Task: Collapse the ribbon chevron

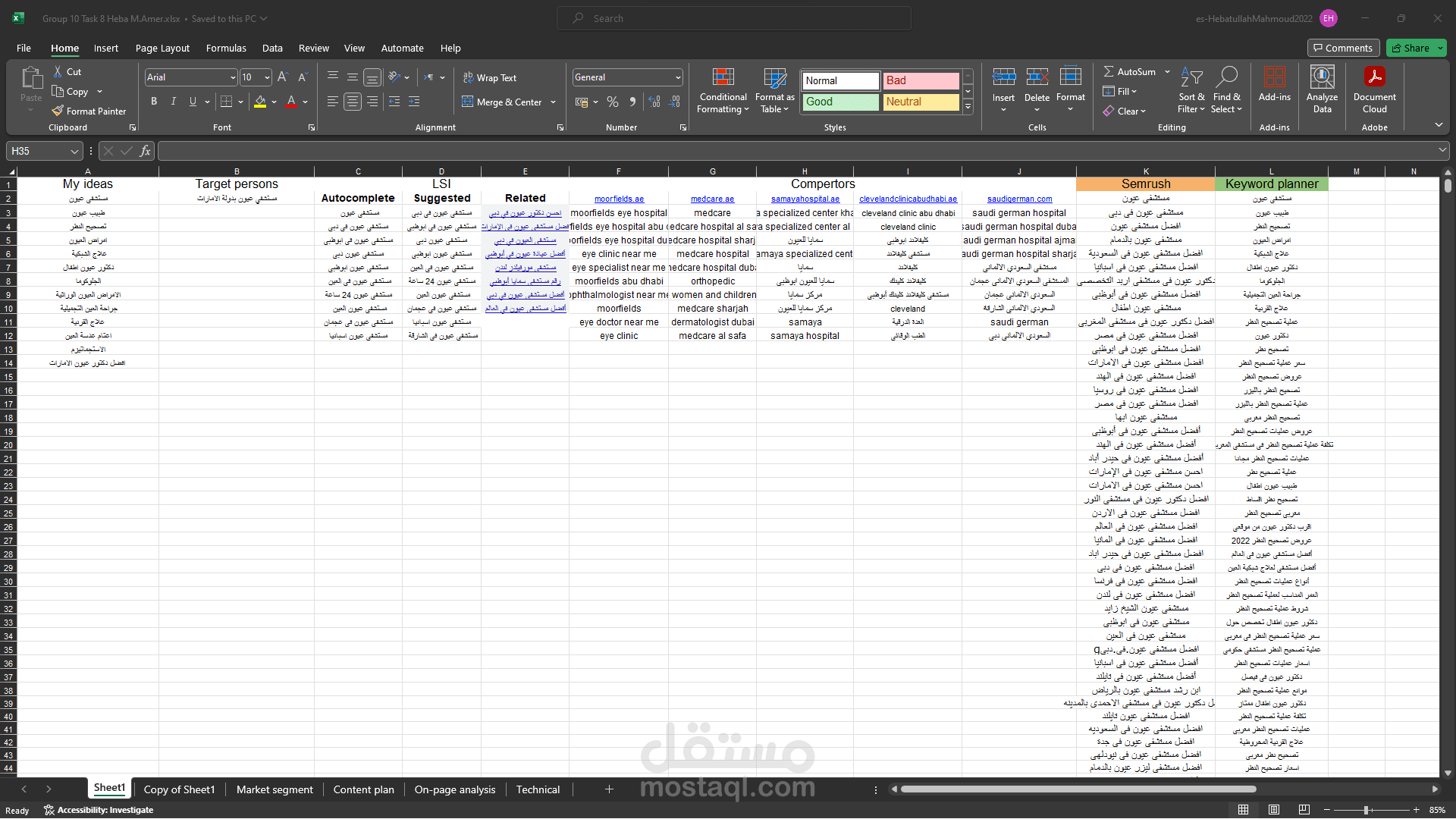Action: (x=1439, y=125)
